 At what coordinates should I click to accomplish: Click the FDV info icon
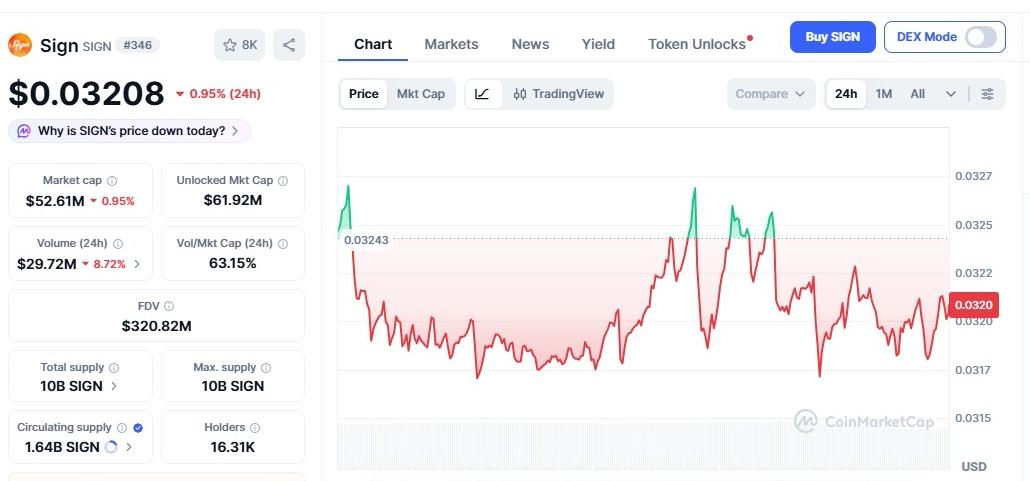point(169,306)
